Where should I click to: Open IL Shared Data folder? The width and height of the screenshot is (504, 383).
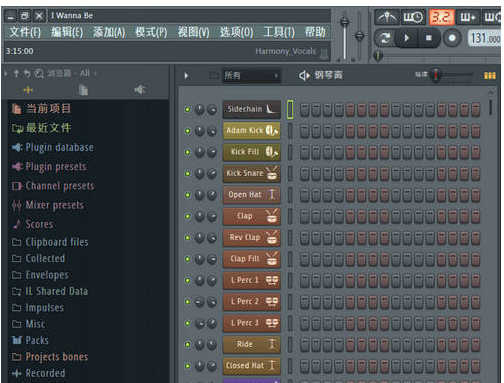(x=50, y=291)
